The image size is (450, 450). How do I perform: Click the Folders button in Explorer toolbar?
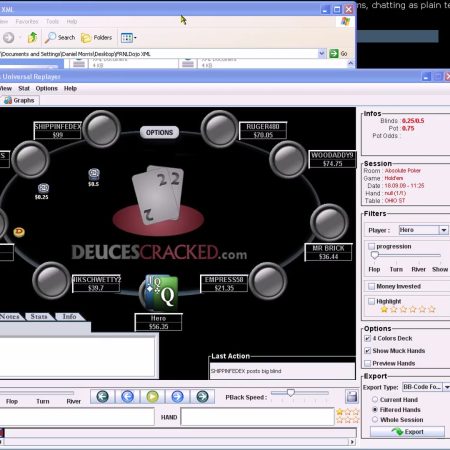[x=97, y=38]
